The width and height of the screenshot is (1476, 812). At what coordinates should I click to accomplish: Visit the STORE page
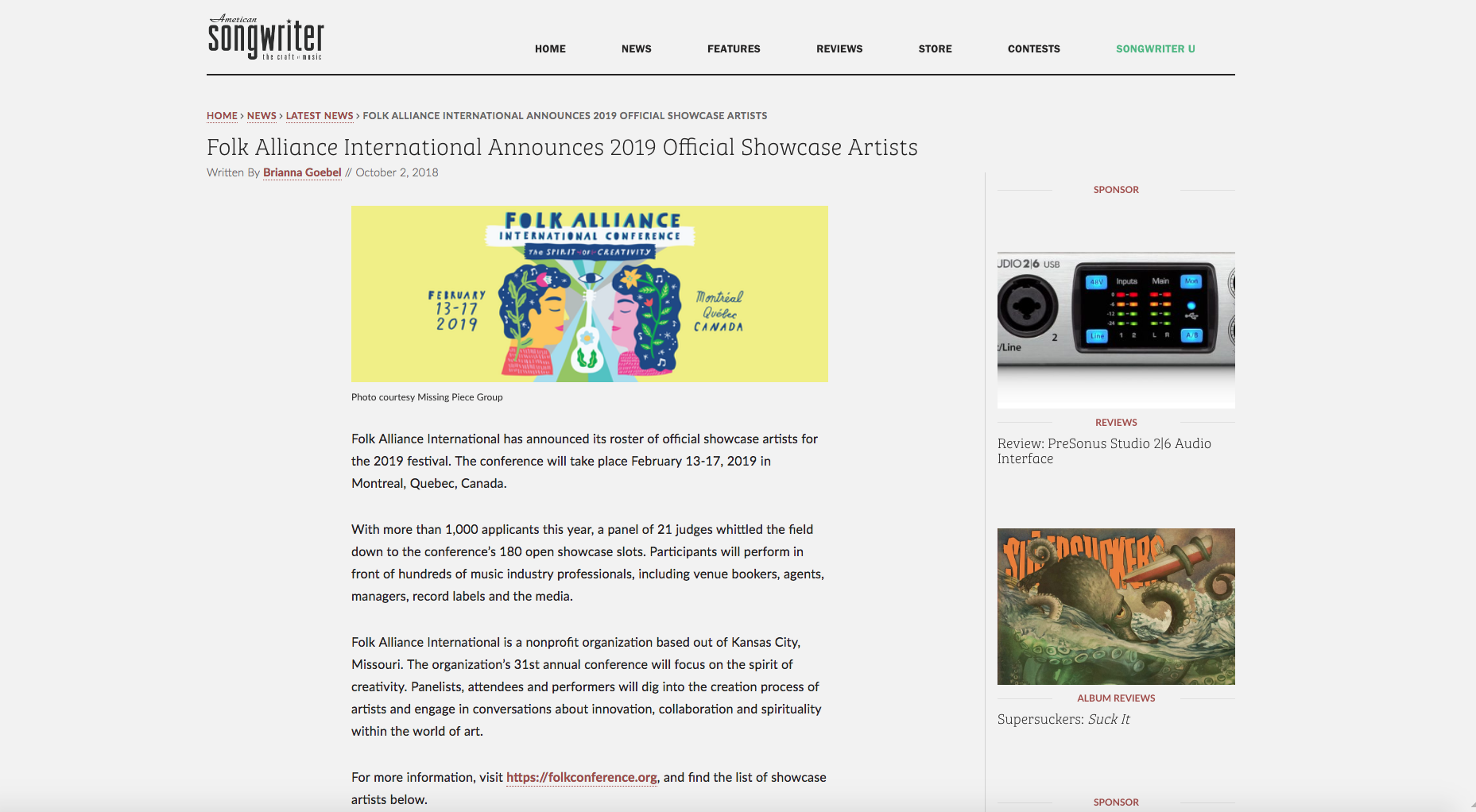(935, 49)
